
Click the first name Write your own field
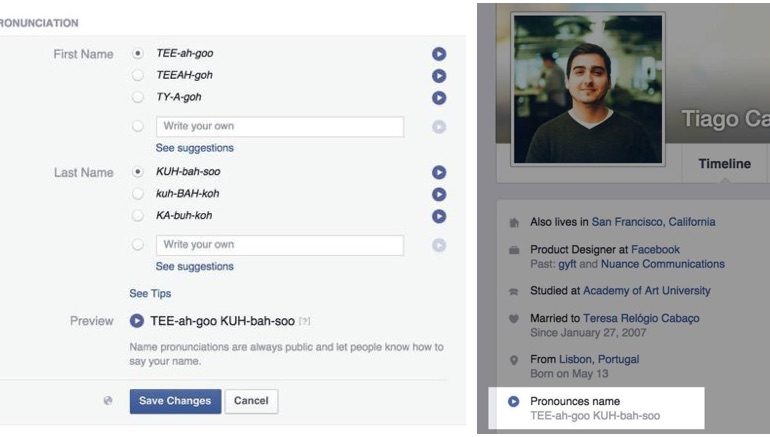coord(279,127)
